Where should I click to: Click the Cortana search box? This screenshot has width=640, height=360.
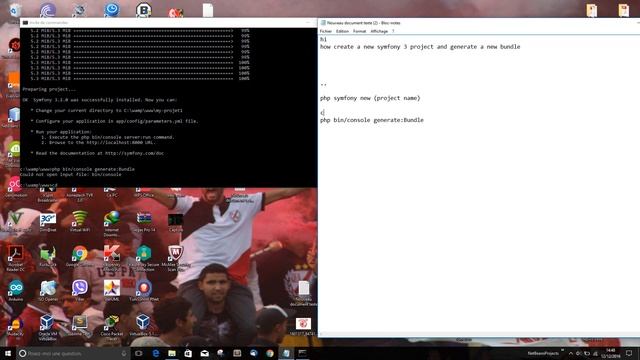pyautogui.click(x=73, y=353)
